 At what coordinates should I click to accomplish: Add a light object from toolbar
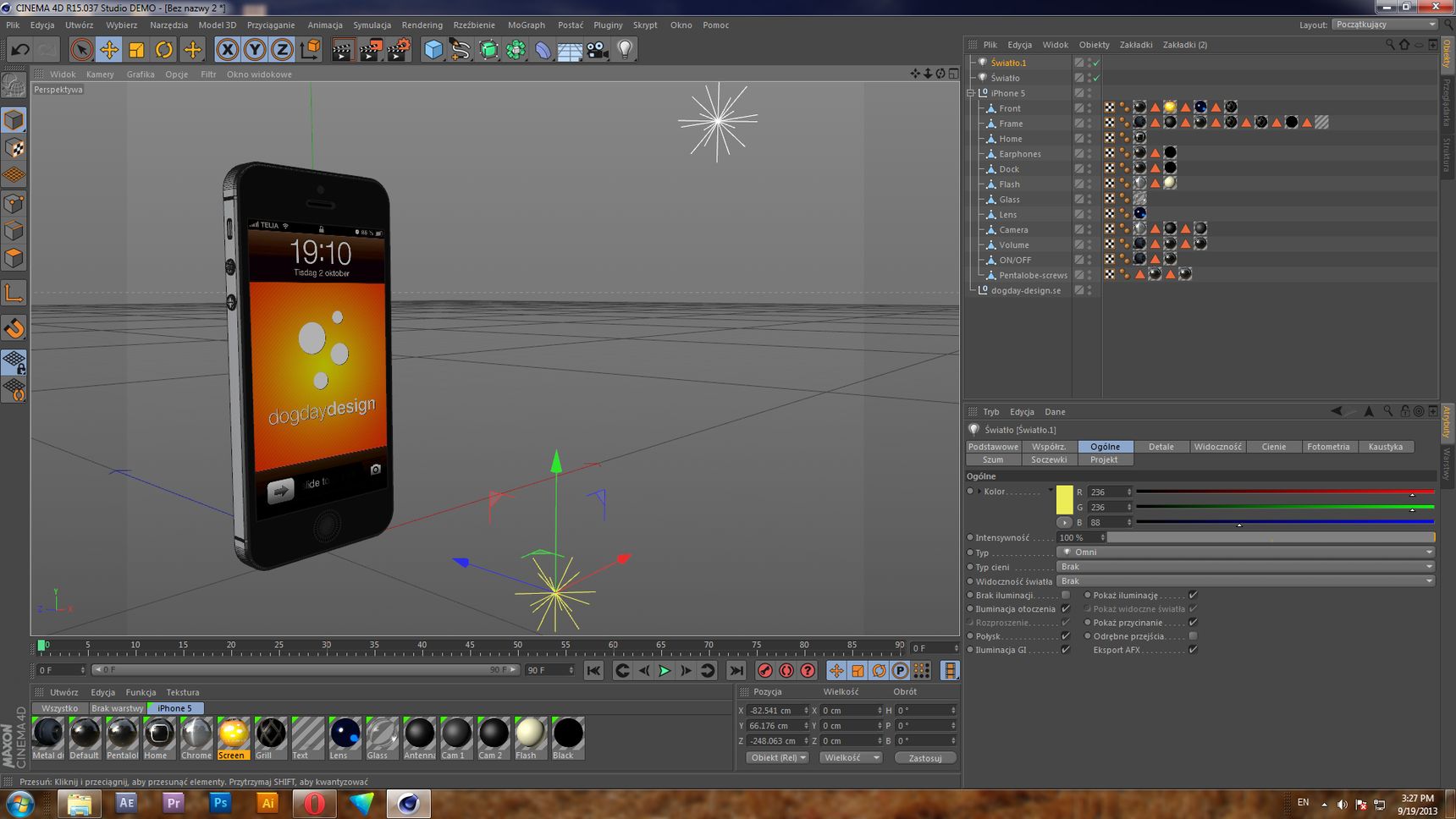click(x=625, y=49)
